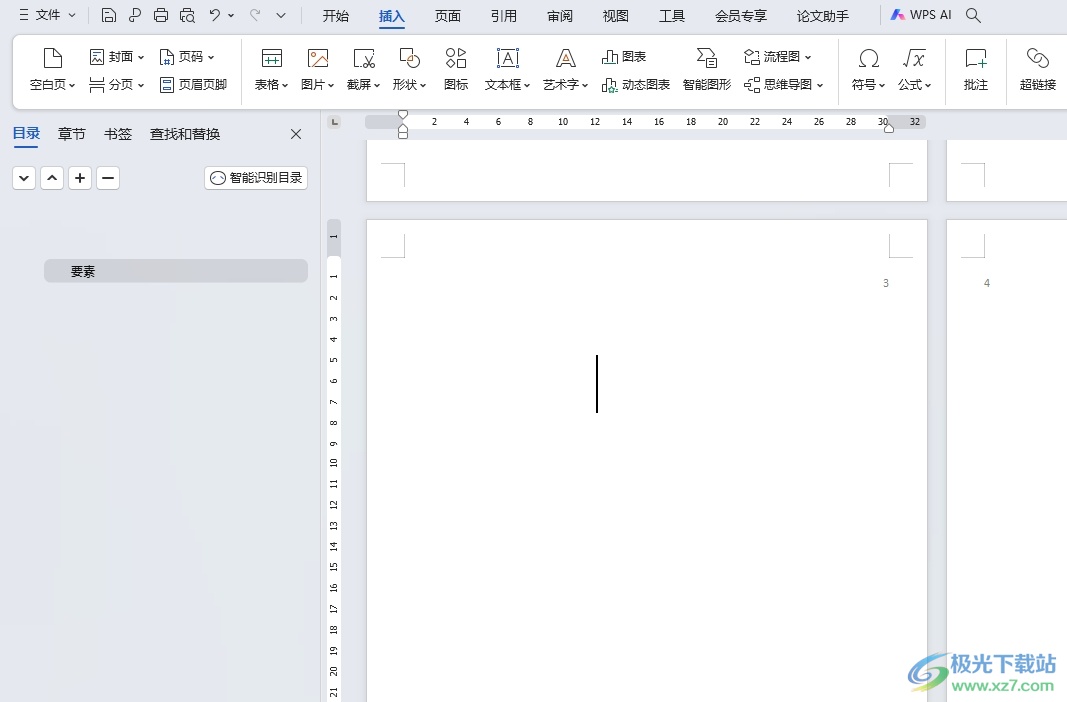Open the Undo history dropdown arrow
Screen dimensions: 1067x702
[x=231, y=15]
